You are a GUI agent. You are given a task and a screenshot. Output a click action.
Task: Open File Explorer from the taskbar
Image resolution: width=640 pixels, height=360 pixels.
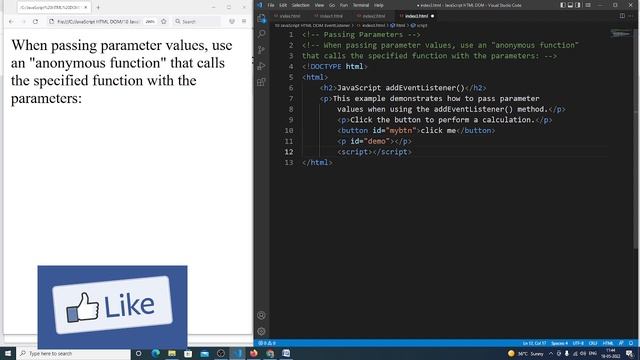172,353
